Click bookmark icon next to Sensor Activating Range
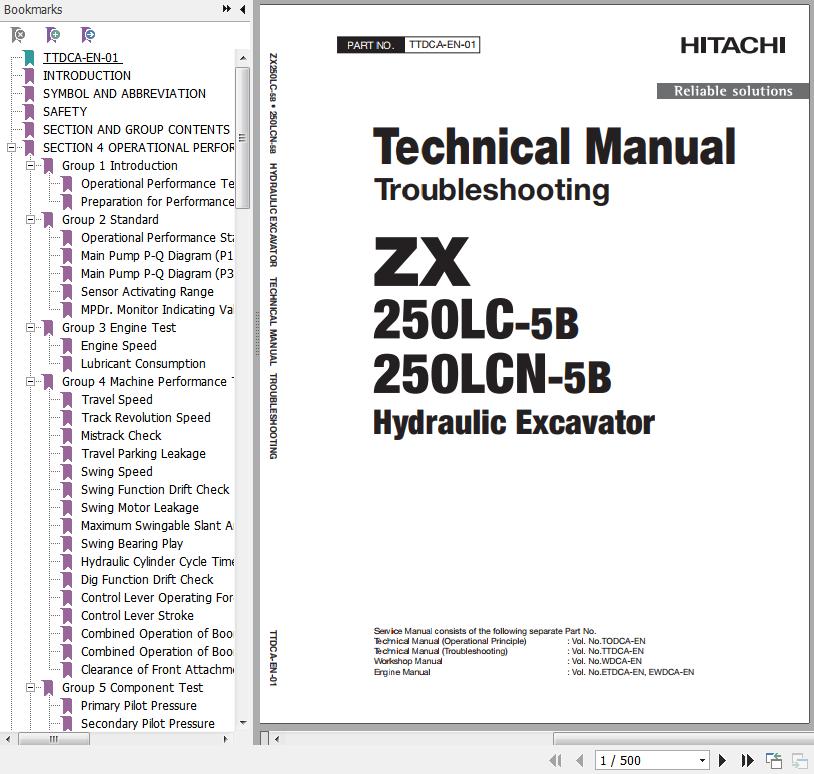 pyautogui.click(x=67, y=292)
